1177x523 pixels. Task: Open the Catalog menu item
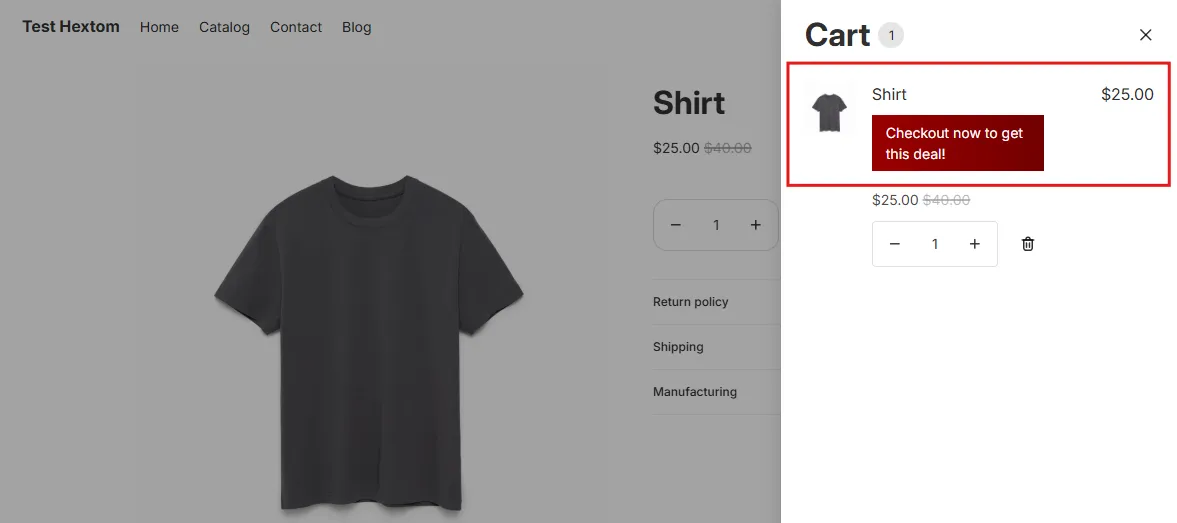(x=224, y=27)
